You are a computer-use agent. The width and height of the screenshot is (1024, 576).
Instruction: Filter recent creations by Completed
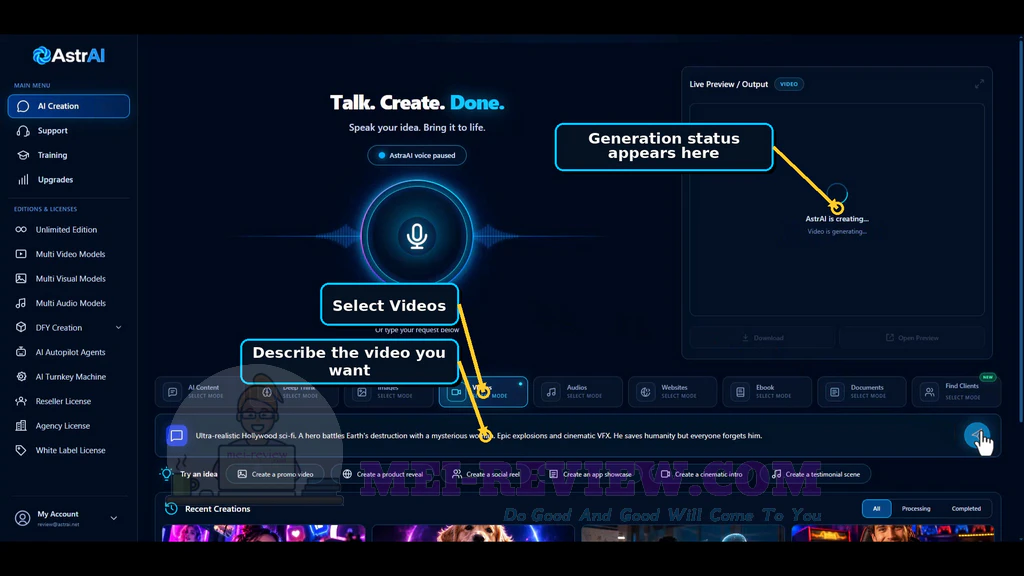tap(966, 509)
